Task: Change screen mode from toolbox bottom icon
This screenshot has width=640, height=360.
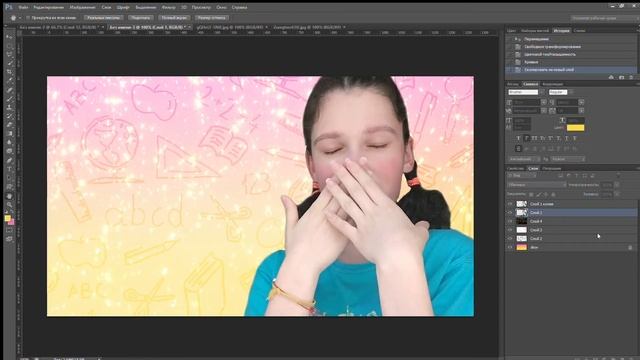Action: (x=9, y=239)
